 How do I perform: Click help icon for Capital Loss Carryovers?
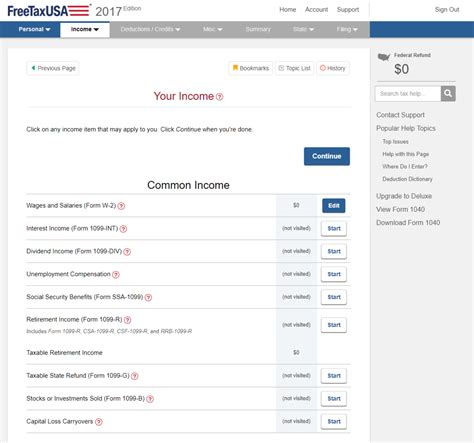[99, 422]
